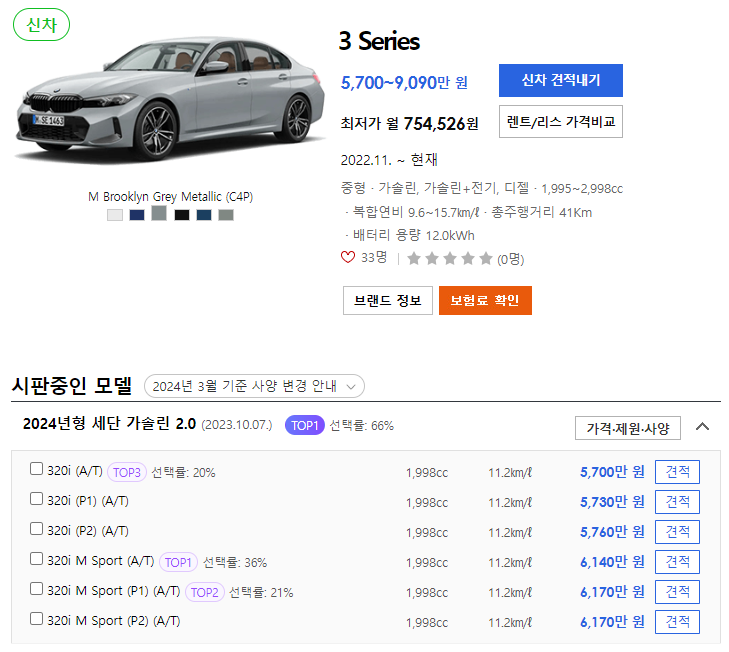Select the enlarged Brooklyn Grey swatch
The image size is (729, 652).
159,213
